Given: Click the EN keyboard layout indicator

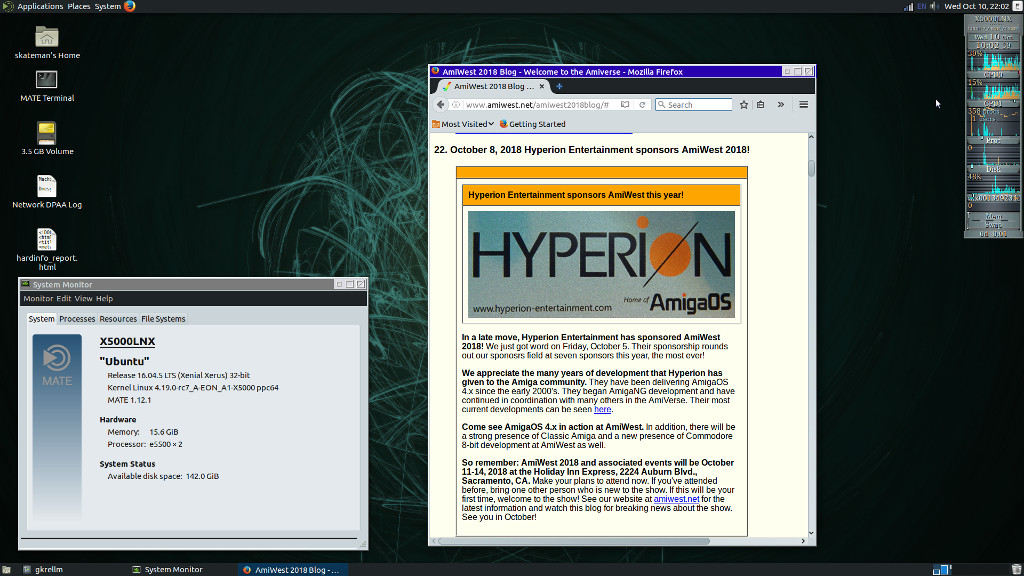Looking at the screenshot, I should click(921, 6).
